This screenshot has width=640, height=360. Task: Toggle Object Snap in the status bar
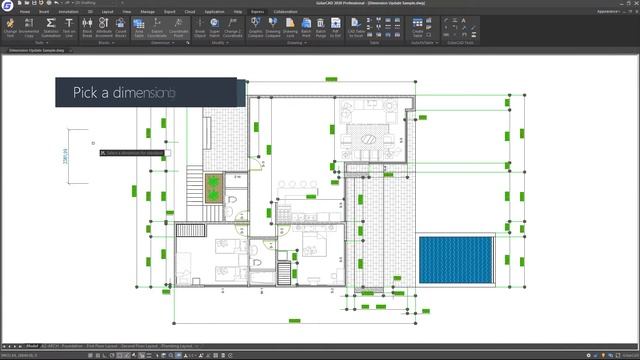pyautogui.click(x=119, y=356)
